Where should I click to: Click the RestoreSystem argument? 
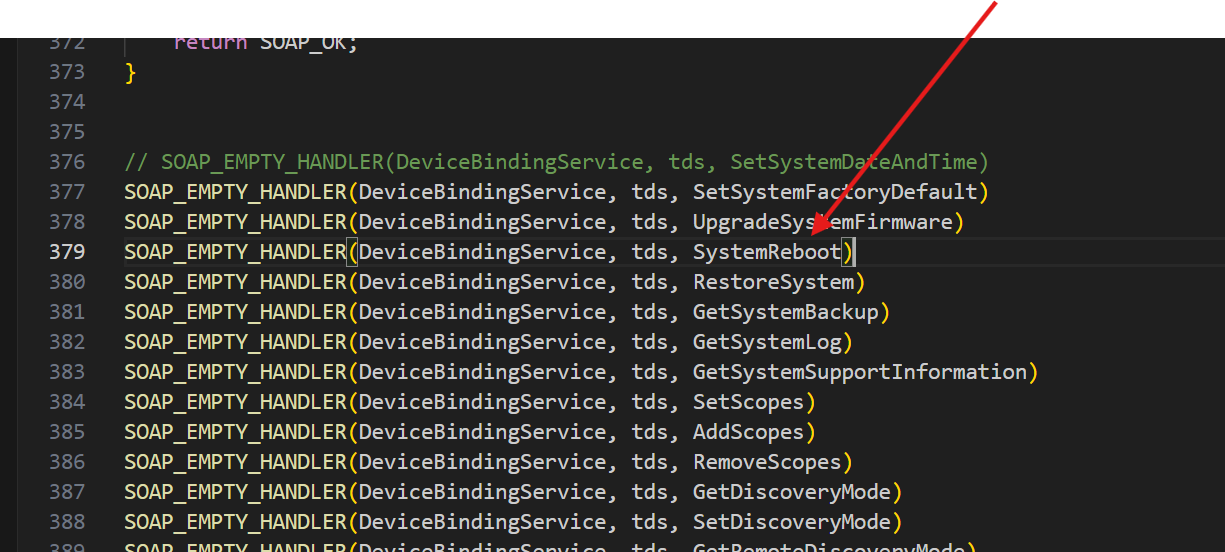point(773,282)
